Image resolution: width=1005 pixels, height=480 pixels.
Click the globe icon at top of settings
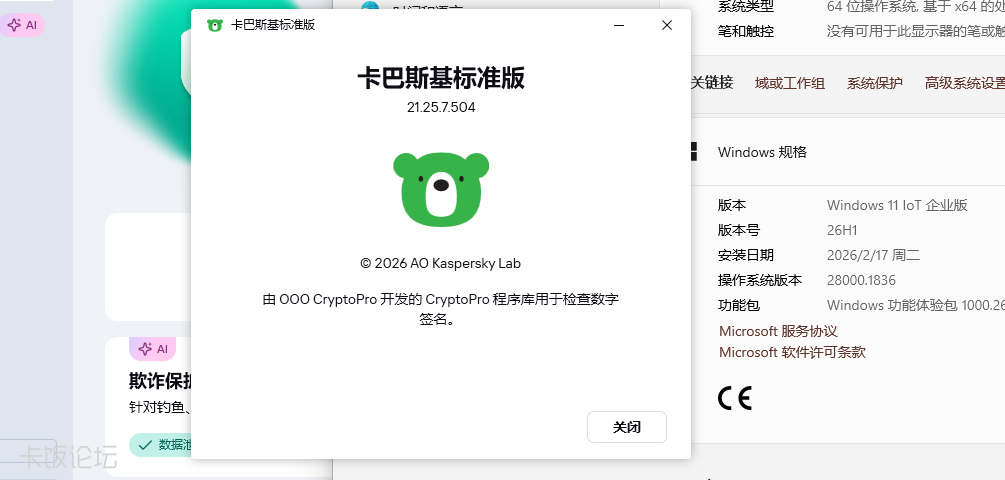370,6
